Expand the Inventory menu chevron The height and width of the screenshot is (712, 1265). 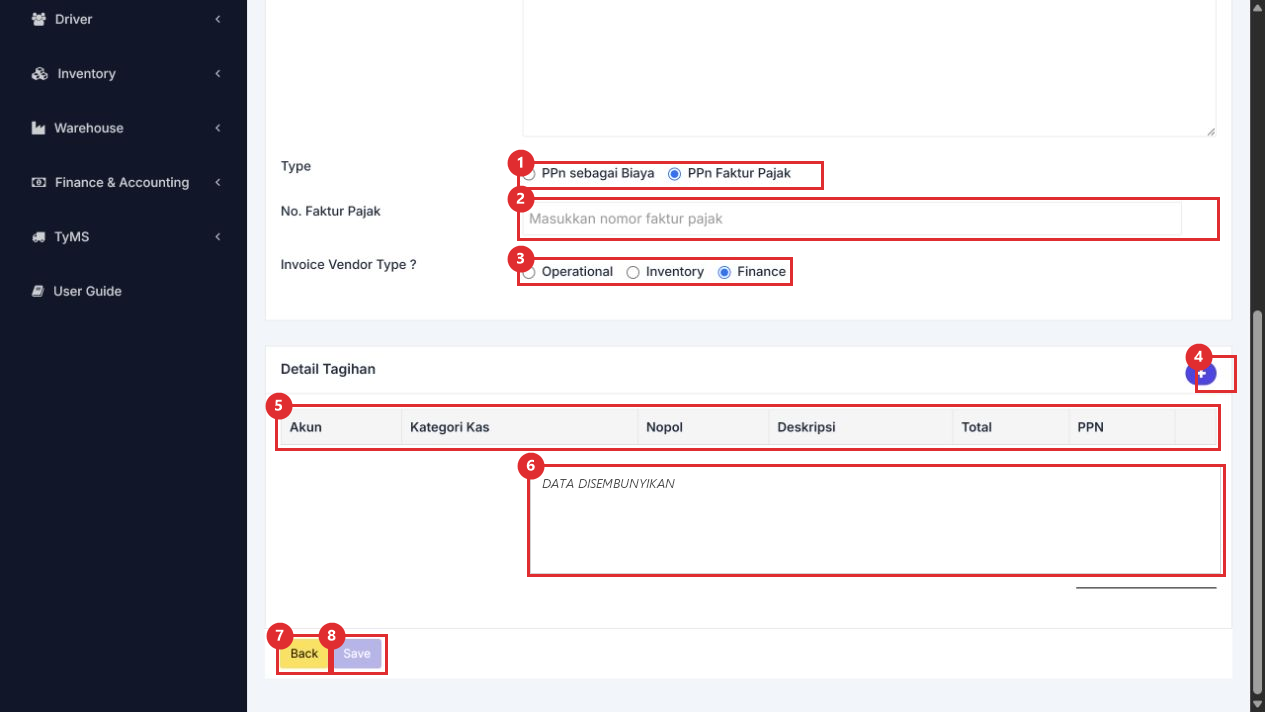(x=217, y=74)
